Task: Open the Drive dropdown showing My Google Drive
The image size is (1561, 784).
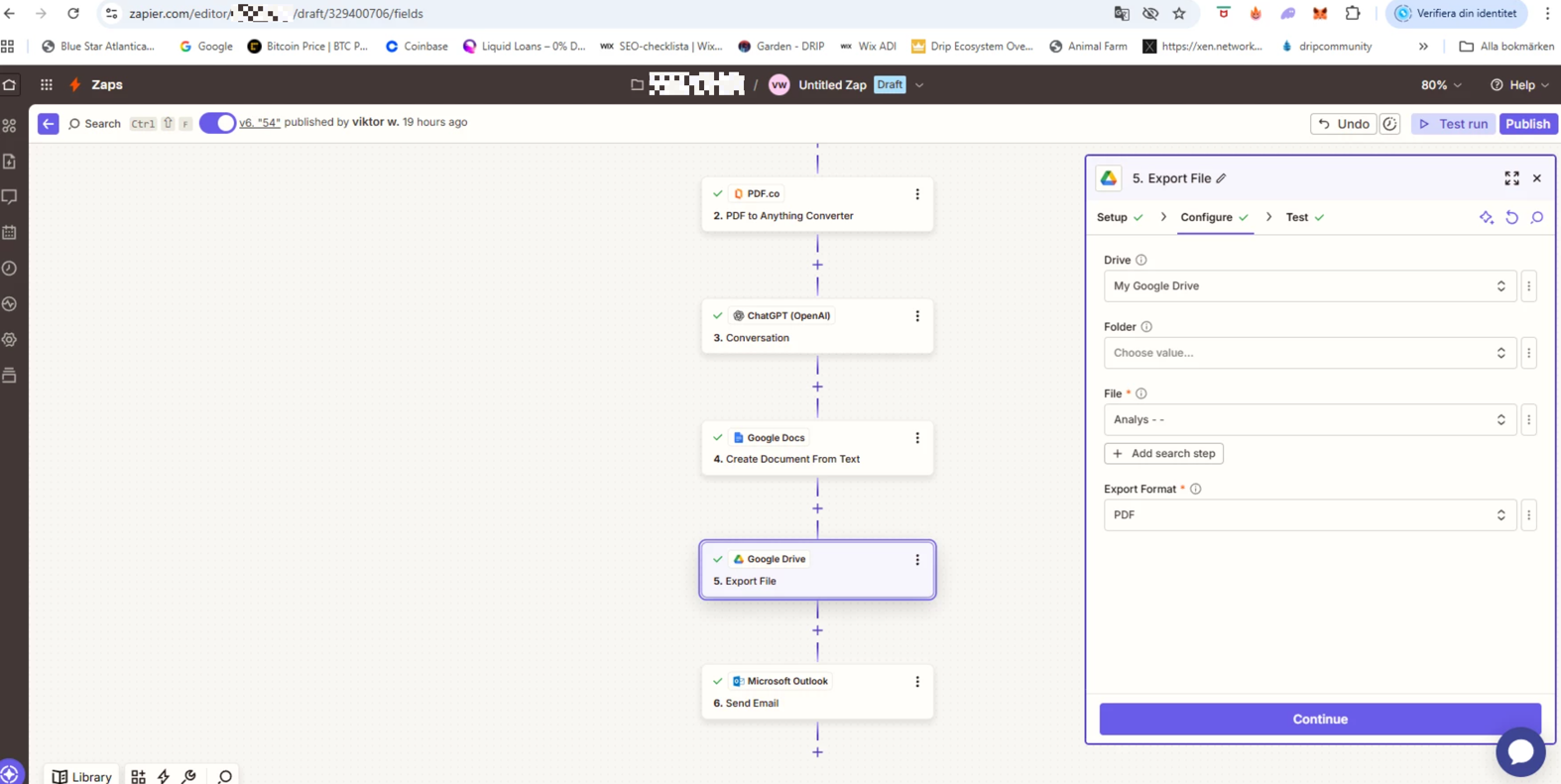Action: tap(1308, 286)
